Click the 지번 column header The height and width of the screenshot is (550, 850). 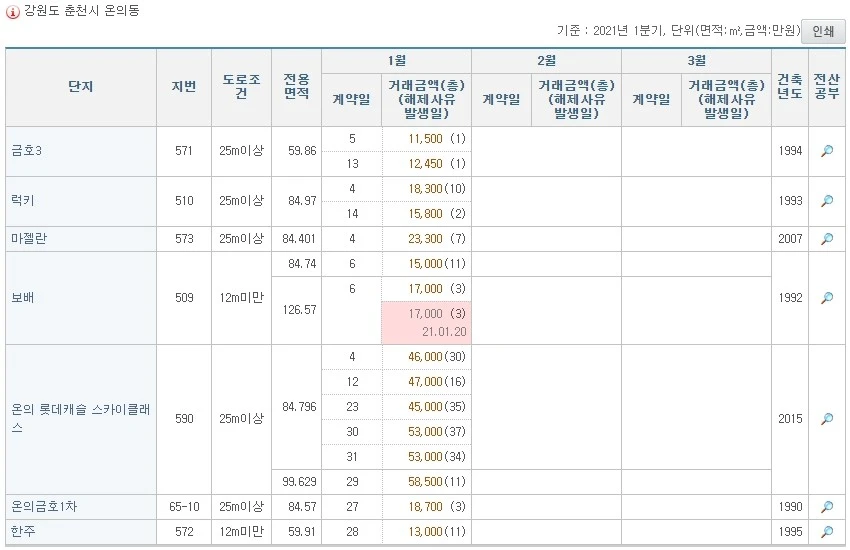click(184, 87)
